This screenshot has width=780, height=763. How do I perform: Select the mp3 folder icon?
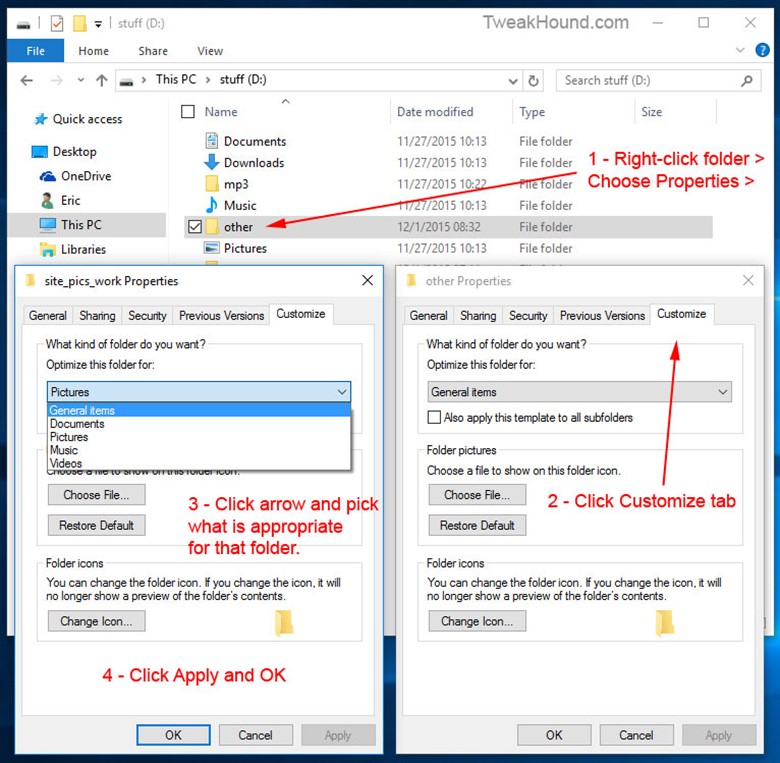coord(211,184)
